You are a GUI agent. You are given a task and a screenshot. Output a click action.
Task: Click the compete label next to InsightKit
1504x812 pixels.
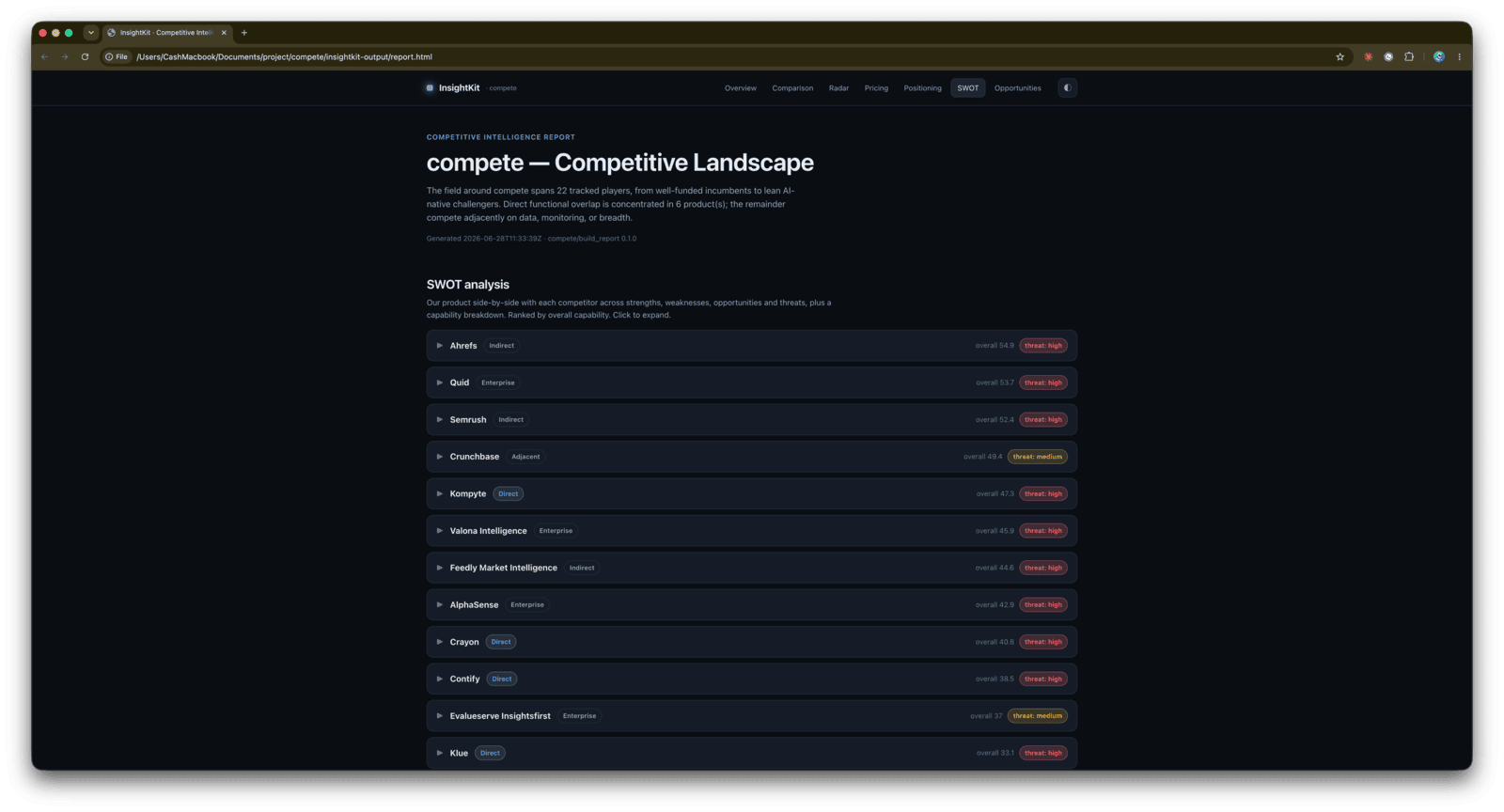(503, 88)
